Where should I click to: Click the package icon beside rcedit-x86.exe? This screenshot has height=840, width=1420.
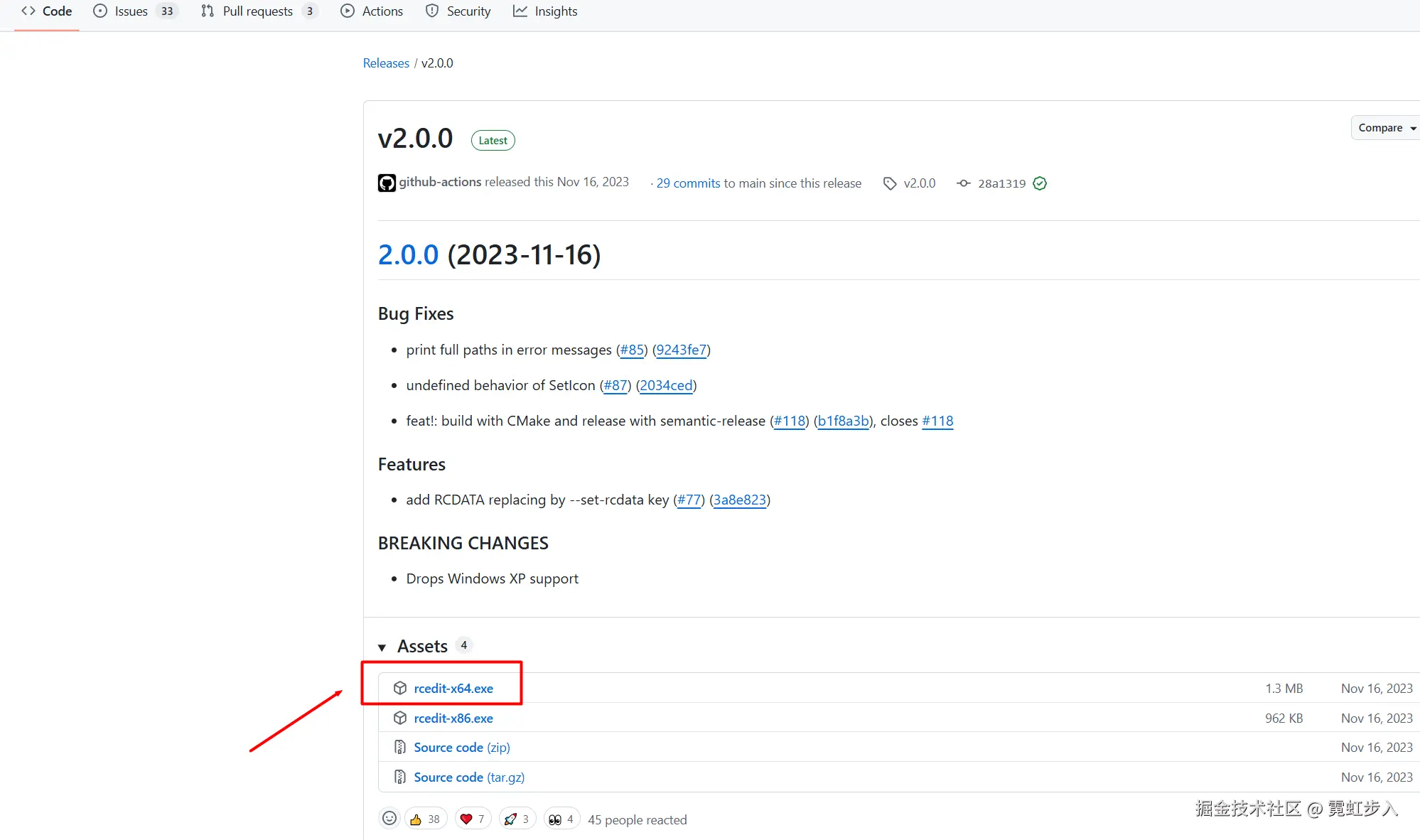tap(400, 718)
